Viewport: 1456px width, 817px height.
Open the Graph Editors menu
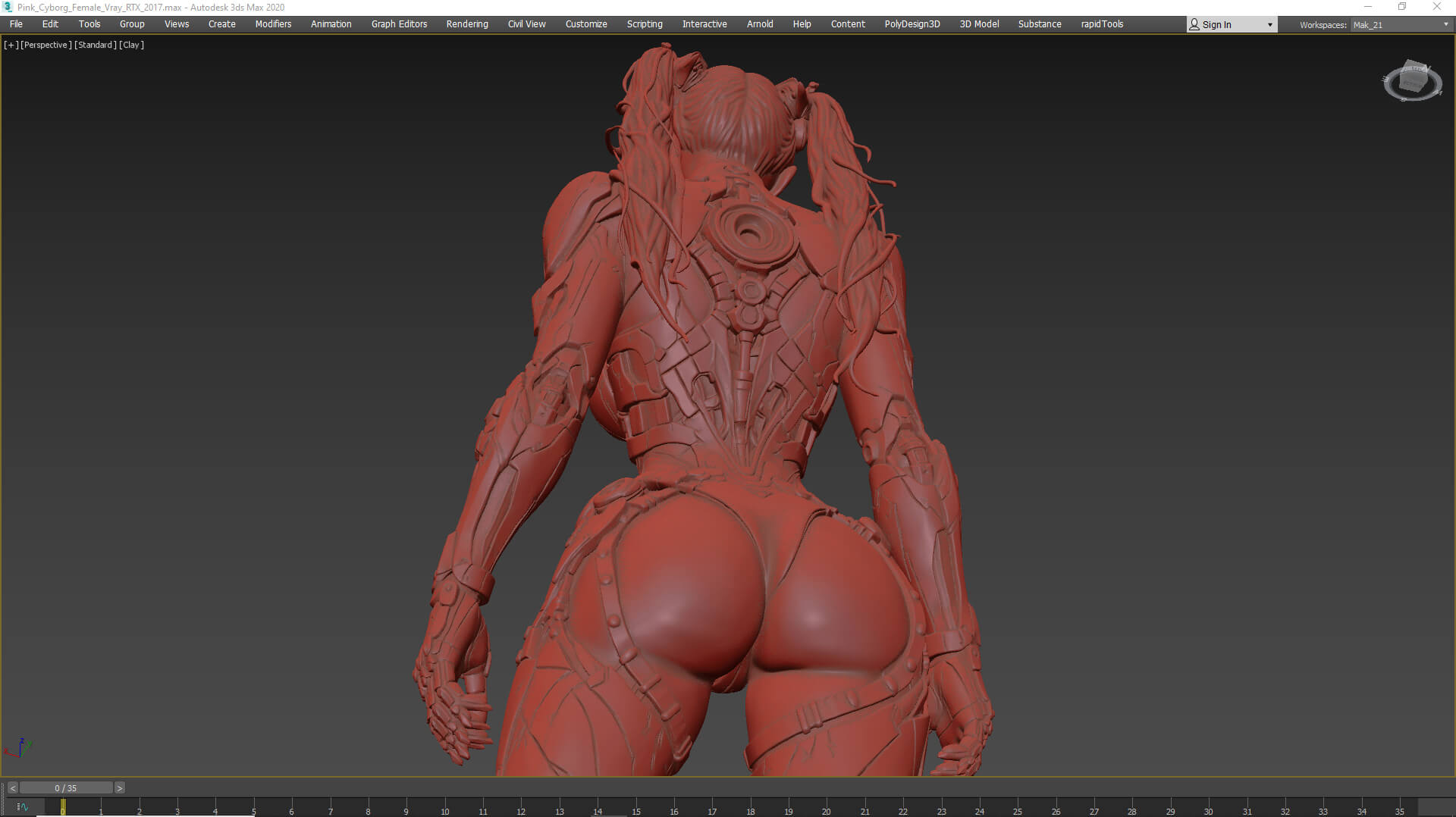pyautogui.click(x=400, y=24)
